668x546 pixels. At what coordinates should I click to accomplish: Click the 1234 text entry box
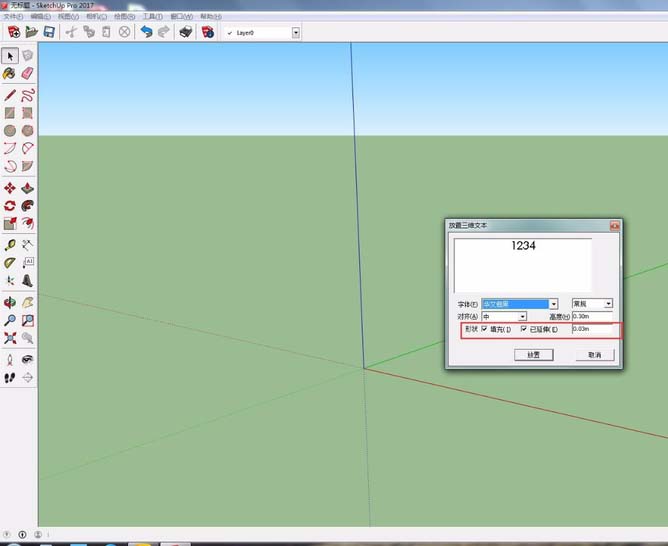[x=523, y=265]
